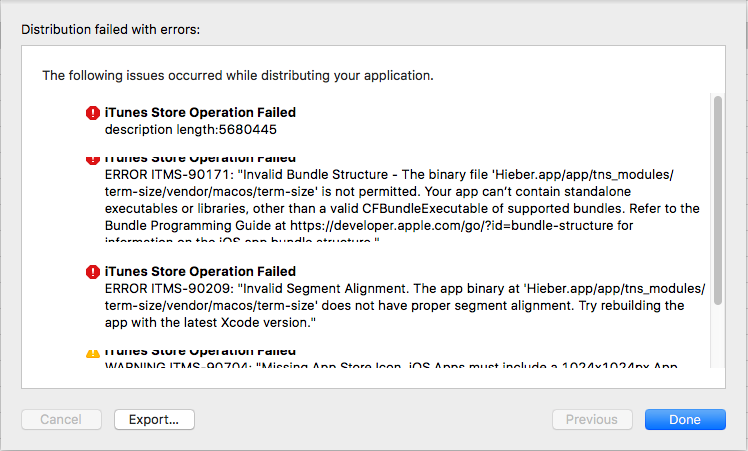Select 'The following issues occurred' sentence
The width and height of the screenshot is (748, 451).
tap(238, 75)
